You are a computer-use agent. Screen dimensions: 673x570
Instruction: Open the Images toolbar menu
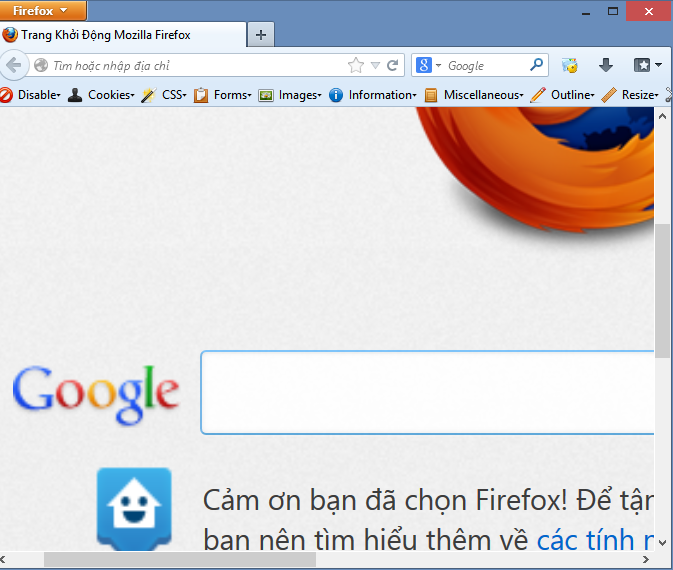pyautogui.click(x=290, y=95)
